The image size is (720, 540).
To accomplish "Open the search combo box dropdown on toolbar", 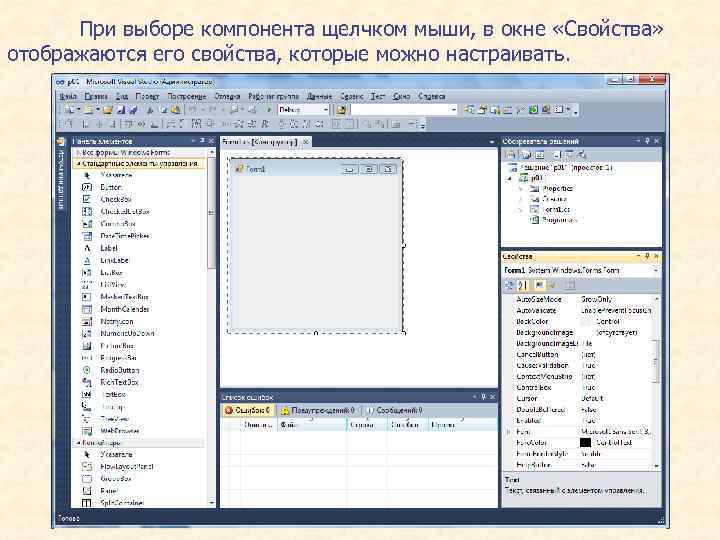I will (454, 110).
